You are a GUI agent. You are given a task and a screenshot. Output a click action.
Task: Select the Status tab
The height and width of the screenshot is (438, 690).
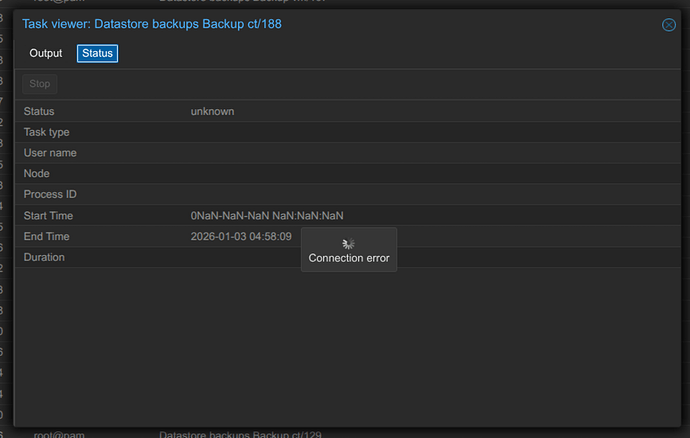pos(97,53)
